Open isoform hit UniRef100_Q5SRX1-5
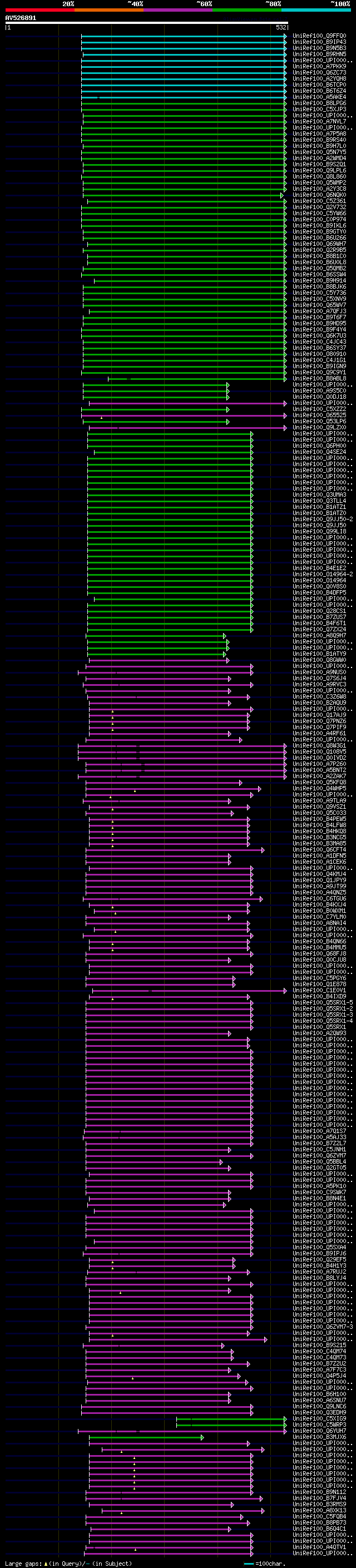Image resolution: width=356 pixels, height=1568 pixels. point(323,1002)
